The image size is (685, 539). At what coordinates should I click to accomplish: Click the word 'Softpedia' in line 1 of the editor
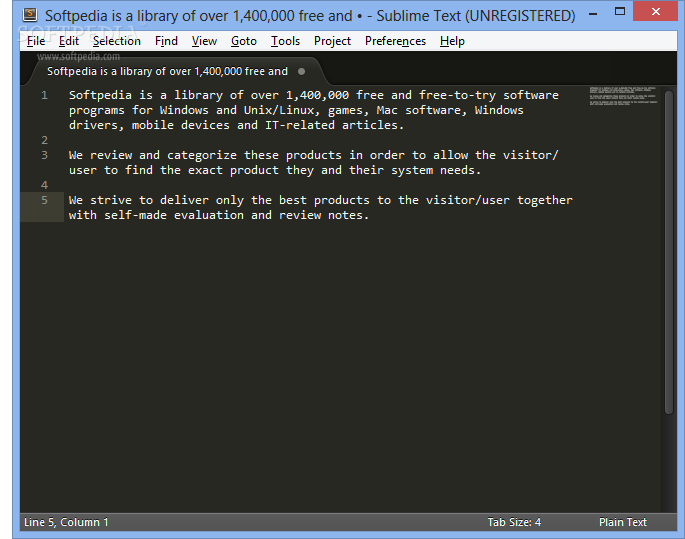point(100,95)
